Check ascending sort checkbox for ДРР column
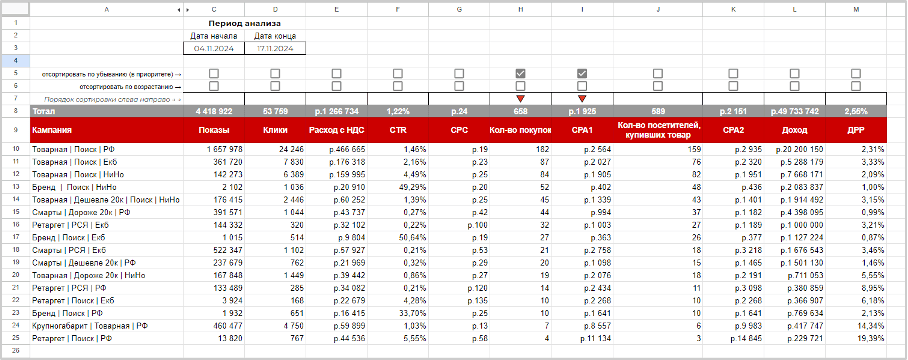Viewport: 908px width, 360px height. click(x=856, y=86)
